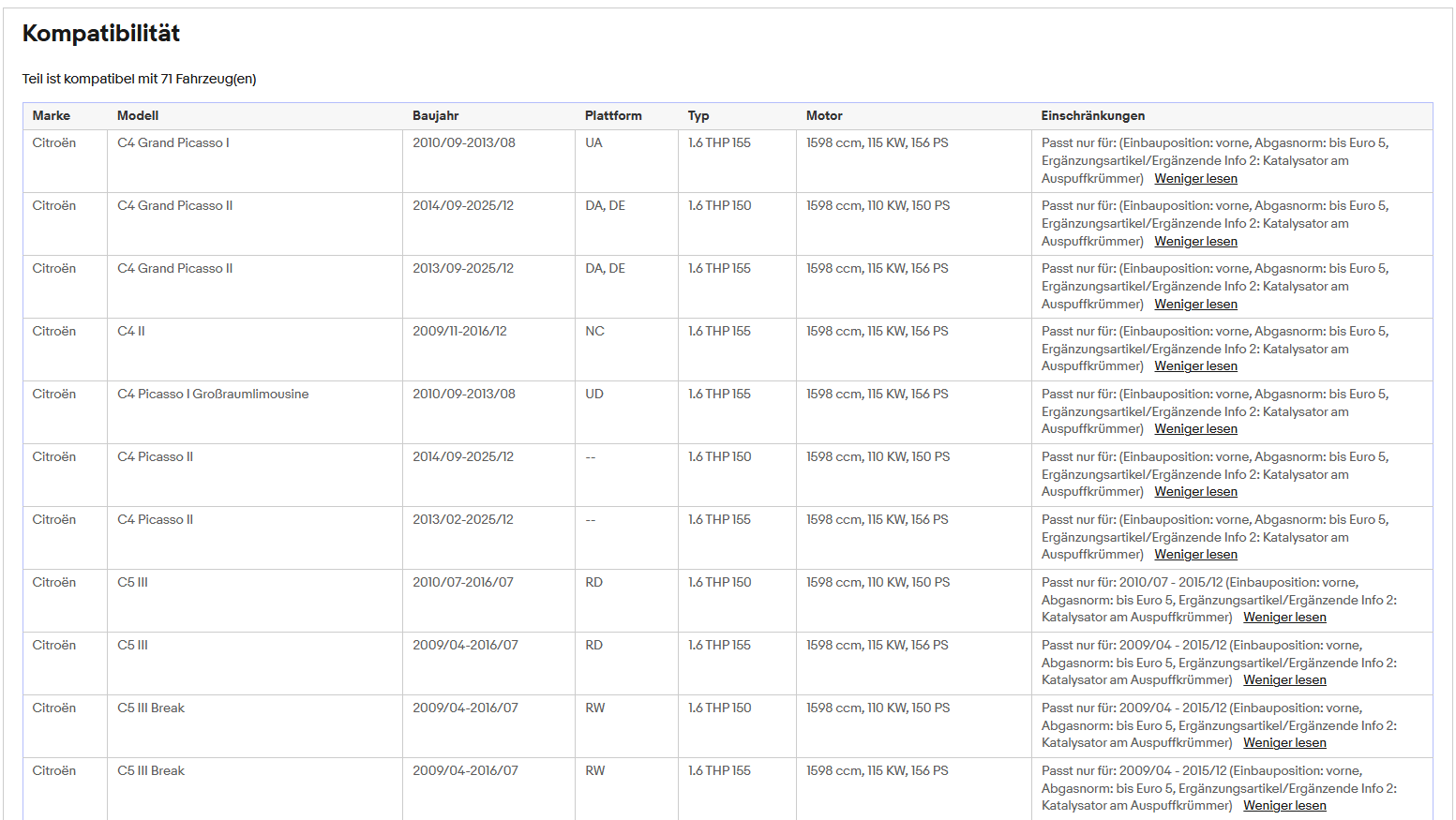Select the Plattform column header

(x=613, y=116)
